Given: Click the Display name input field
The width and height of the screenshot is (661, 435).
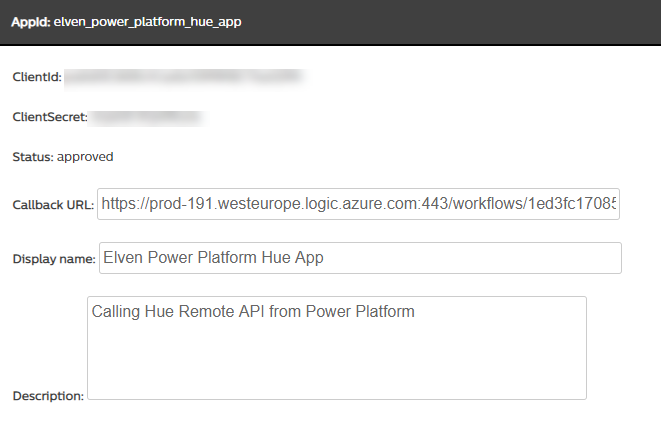Looking at the screenshot, I should 360,258.
